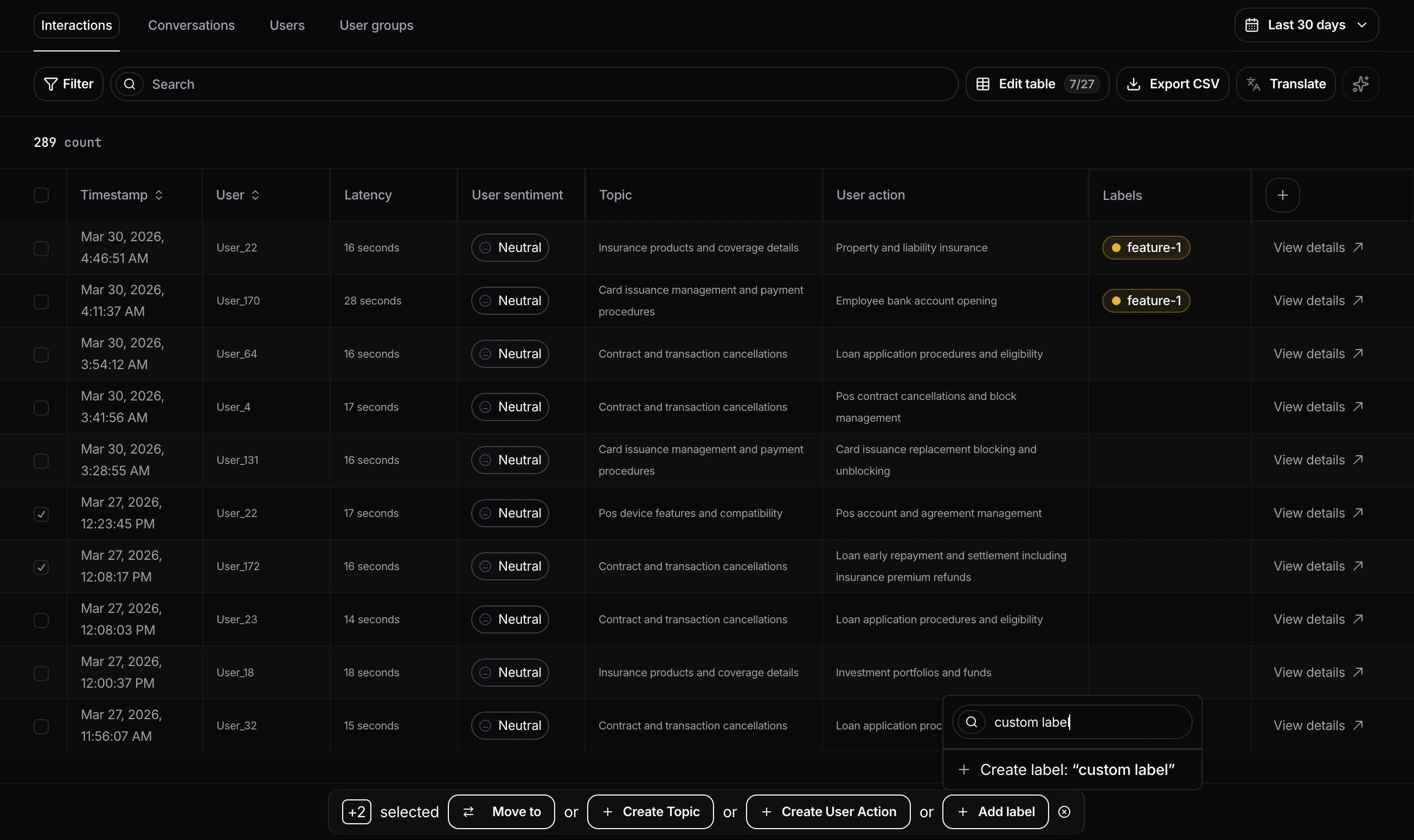The image size is (1414, 840).
Task: Uncheck the User_172 row checkbox
Action: pos(41,567)
